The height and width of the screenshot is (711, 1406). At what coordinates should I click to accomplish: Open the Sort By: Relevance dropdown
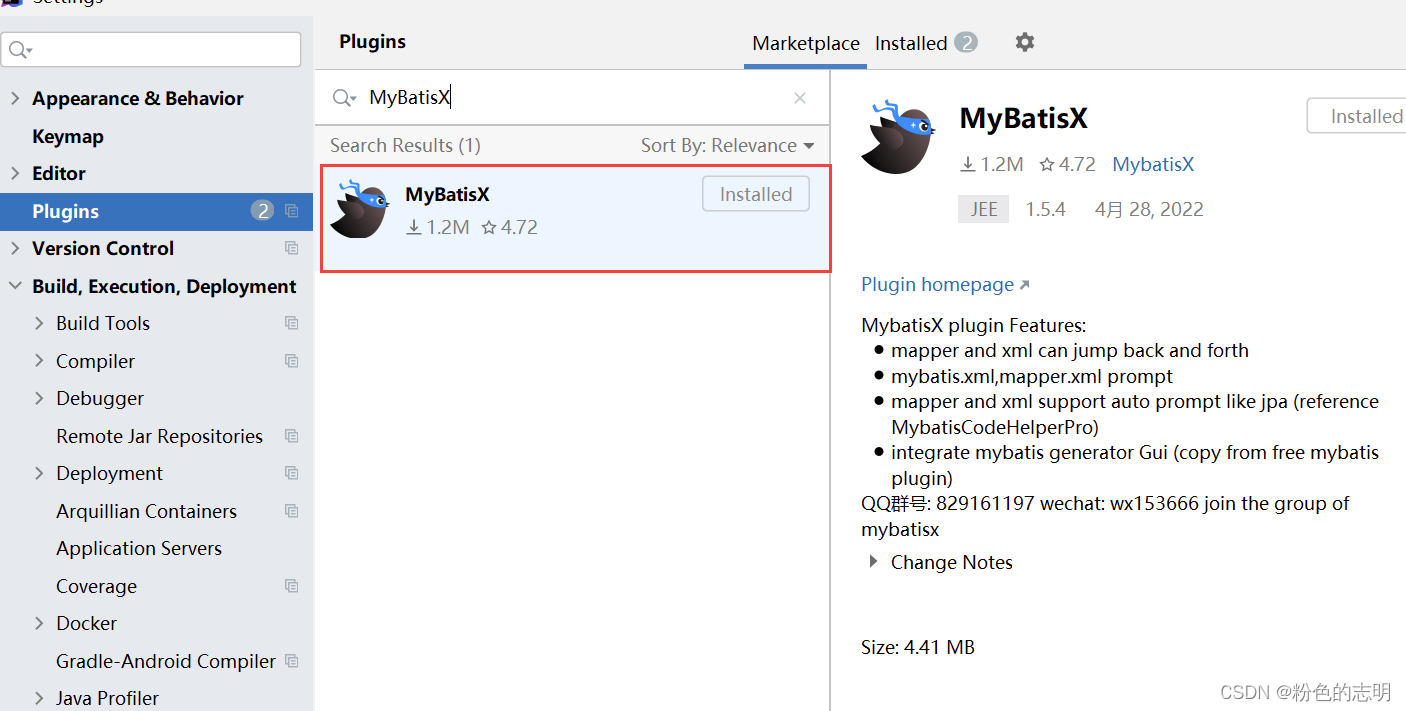coord(727,146)
